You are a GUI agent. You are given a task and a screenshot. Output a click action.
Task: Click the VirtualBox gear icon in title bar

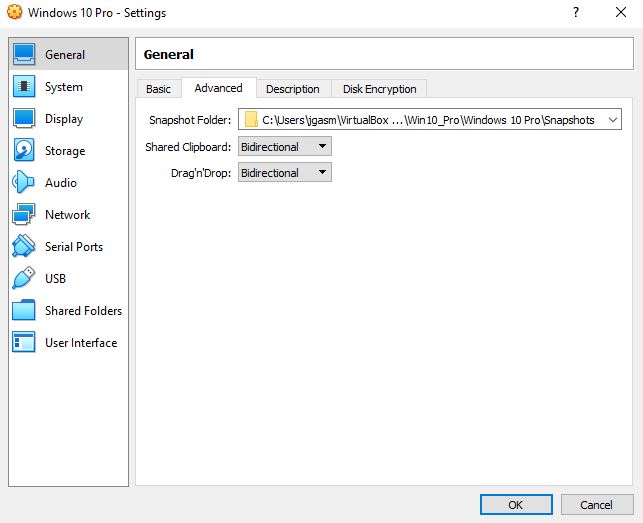pyautogui.click(x=14, y=12)
